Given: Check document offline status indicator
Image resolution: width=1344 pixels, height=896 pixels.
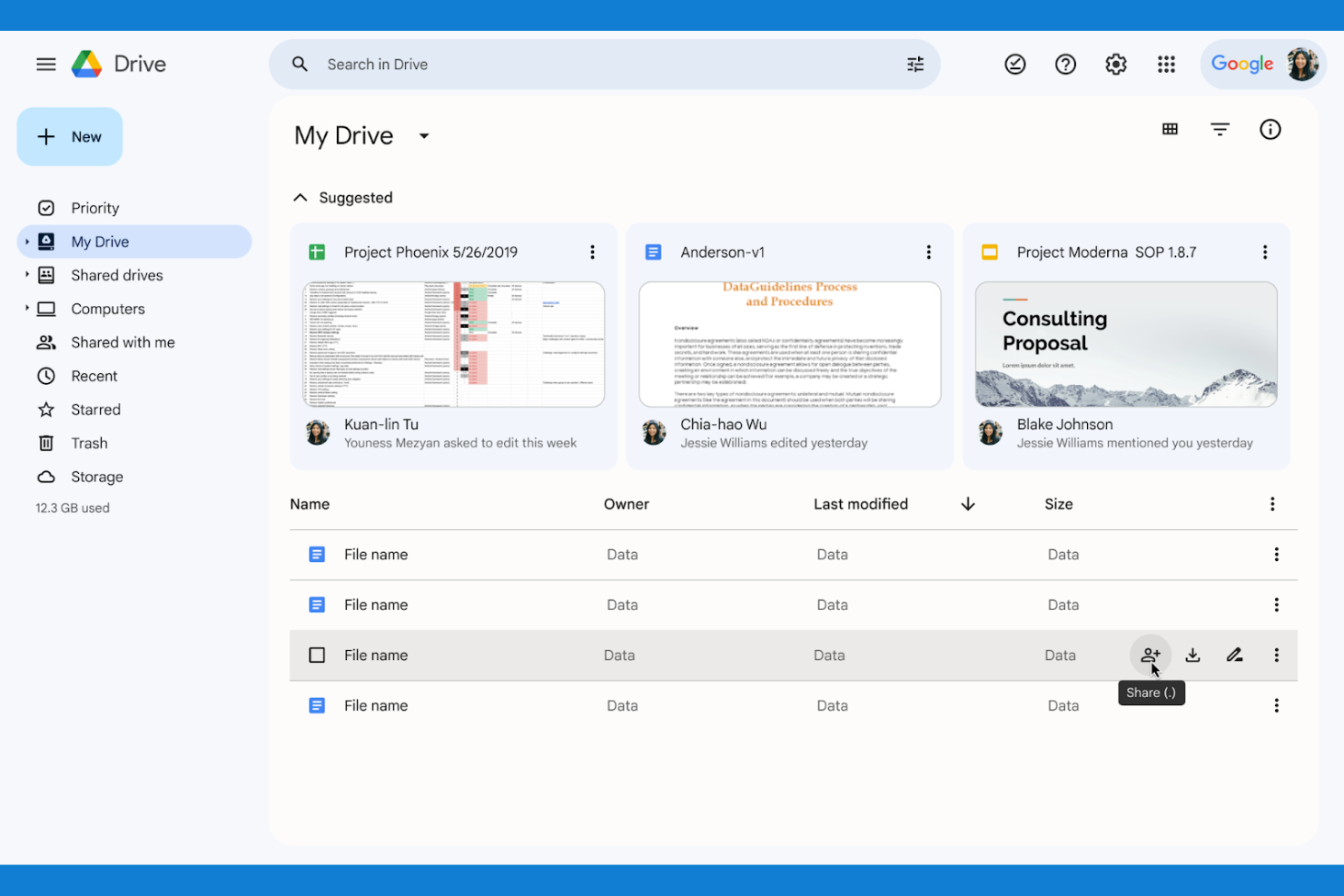Looking at the screenshot, I should [x=1014, y=64].
